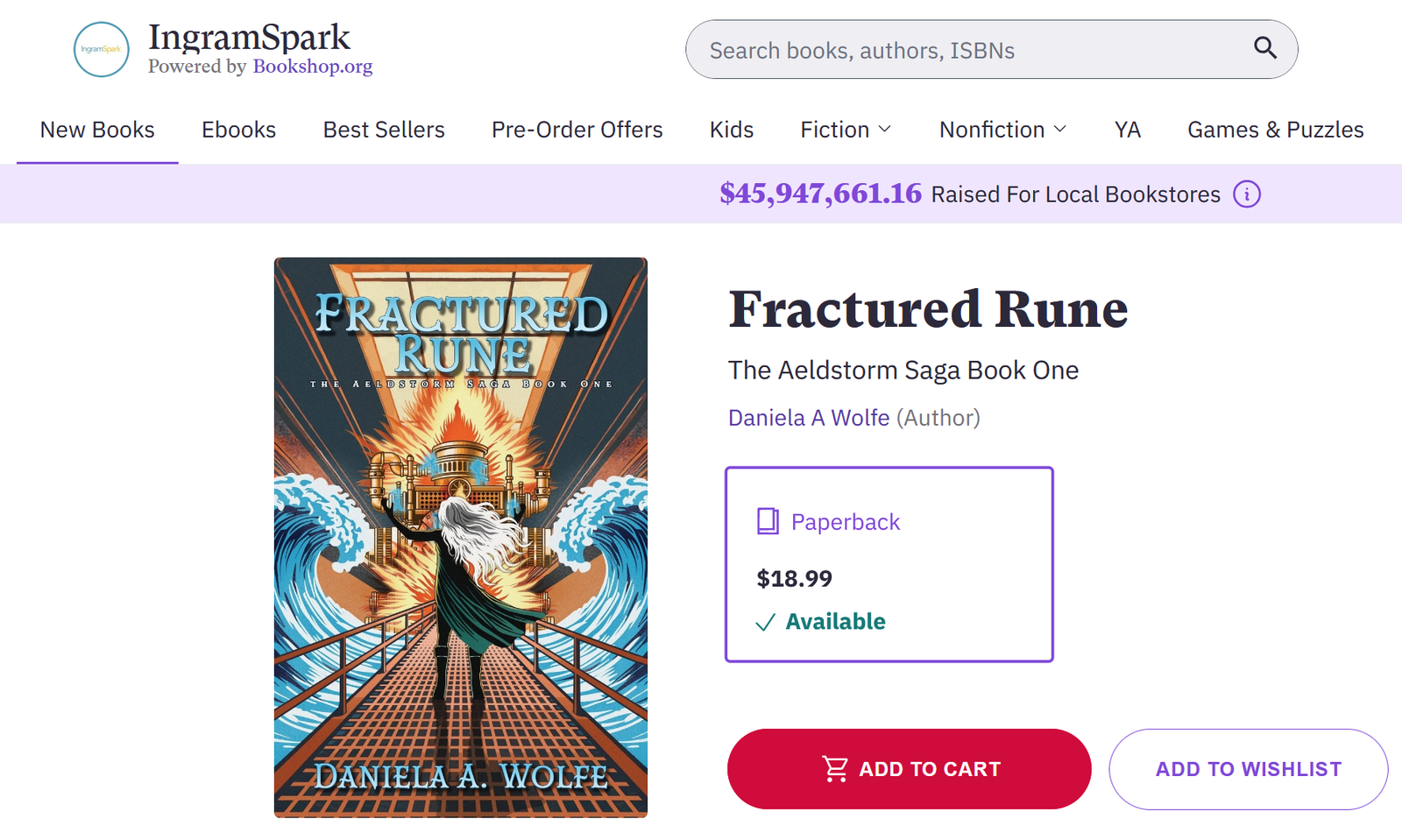The height and width of the screenshot is (840, 1402).
Task: Click into the book search field
Action: point(964,50)
